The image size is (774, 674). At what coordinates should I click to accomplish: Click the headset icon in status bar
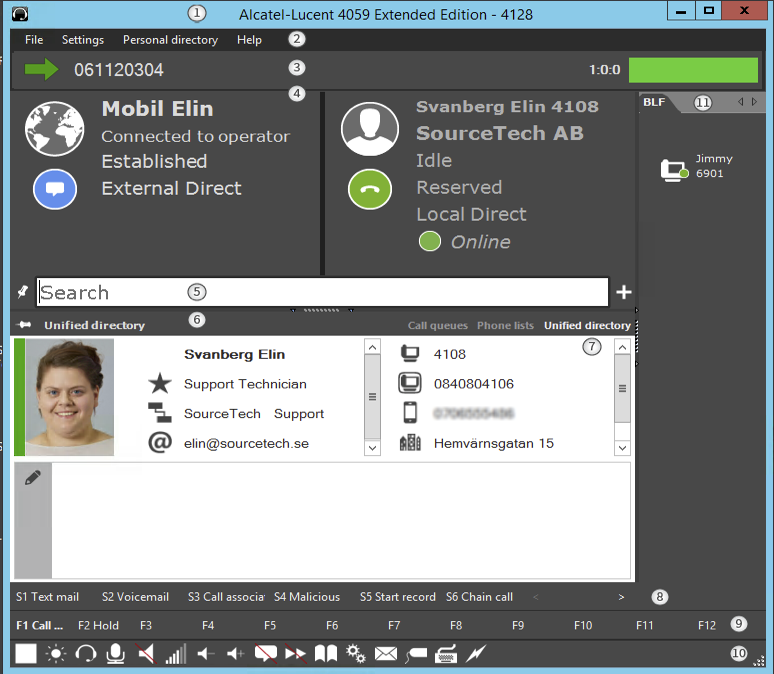(85, 654)
